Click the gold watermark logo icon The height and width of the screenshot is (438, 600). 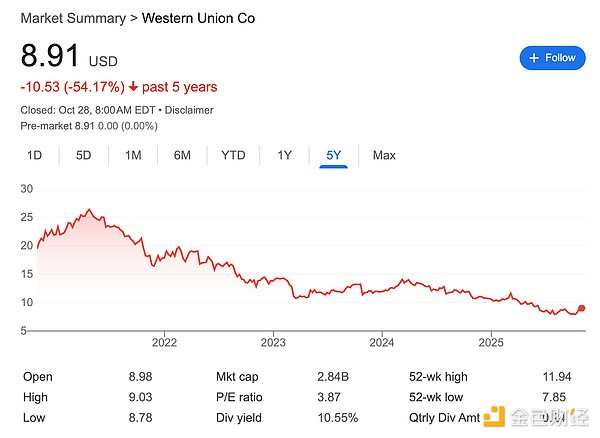point(494,415)
